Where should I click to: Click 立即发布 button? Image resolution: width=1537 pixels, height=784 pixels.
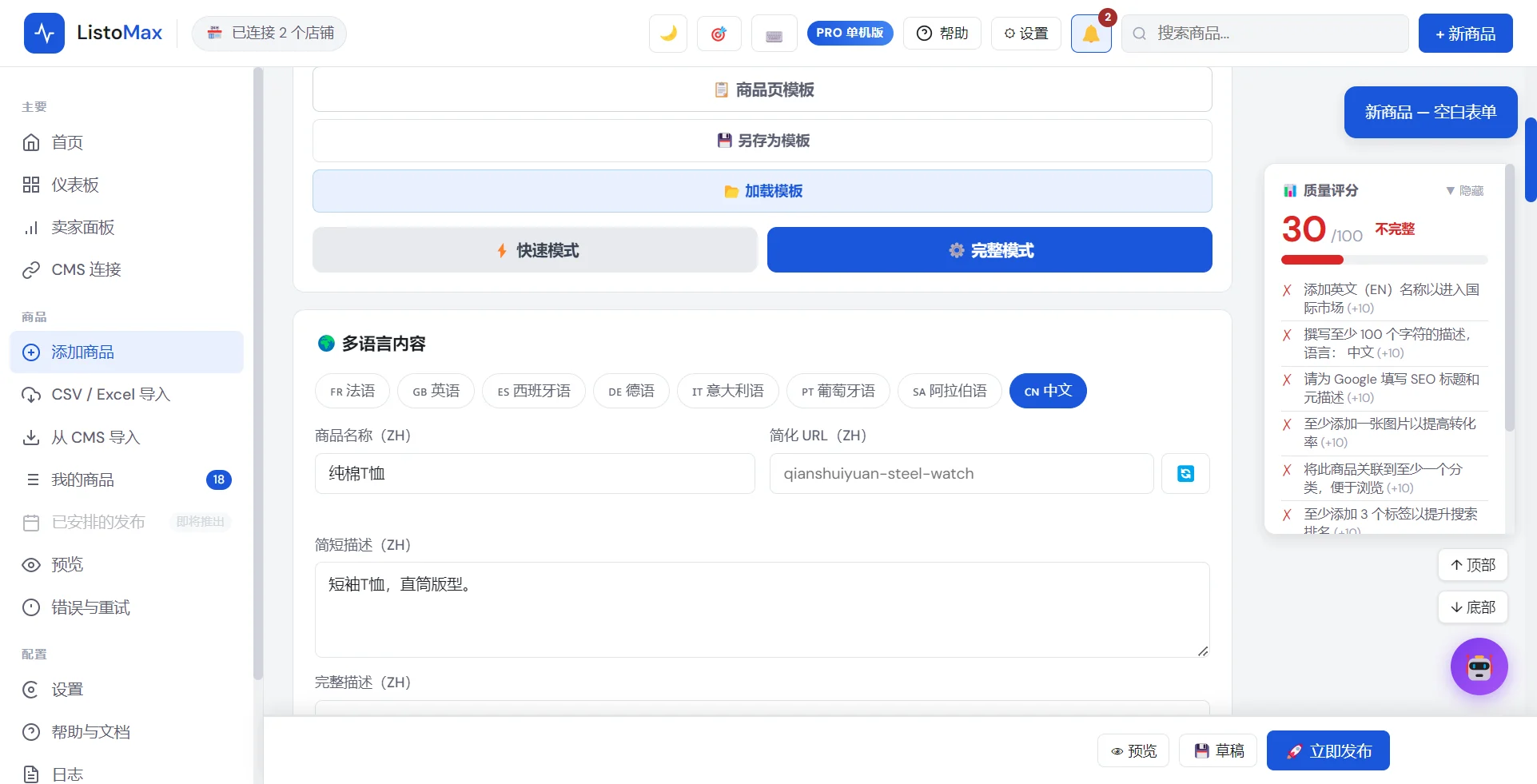pos(1328,750)
